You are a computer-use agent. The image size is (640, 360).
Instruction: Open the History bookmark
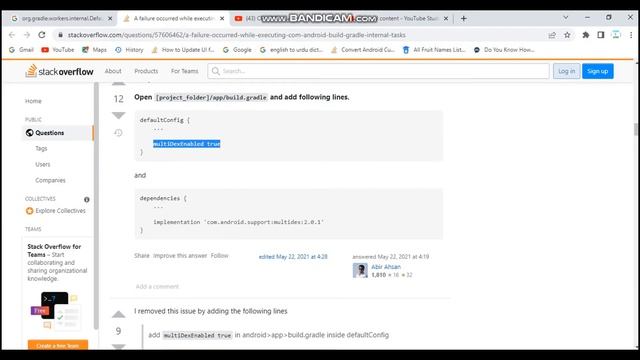tap(129, 50)
